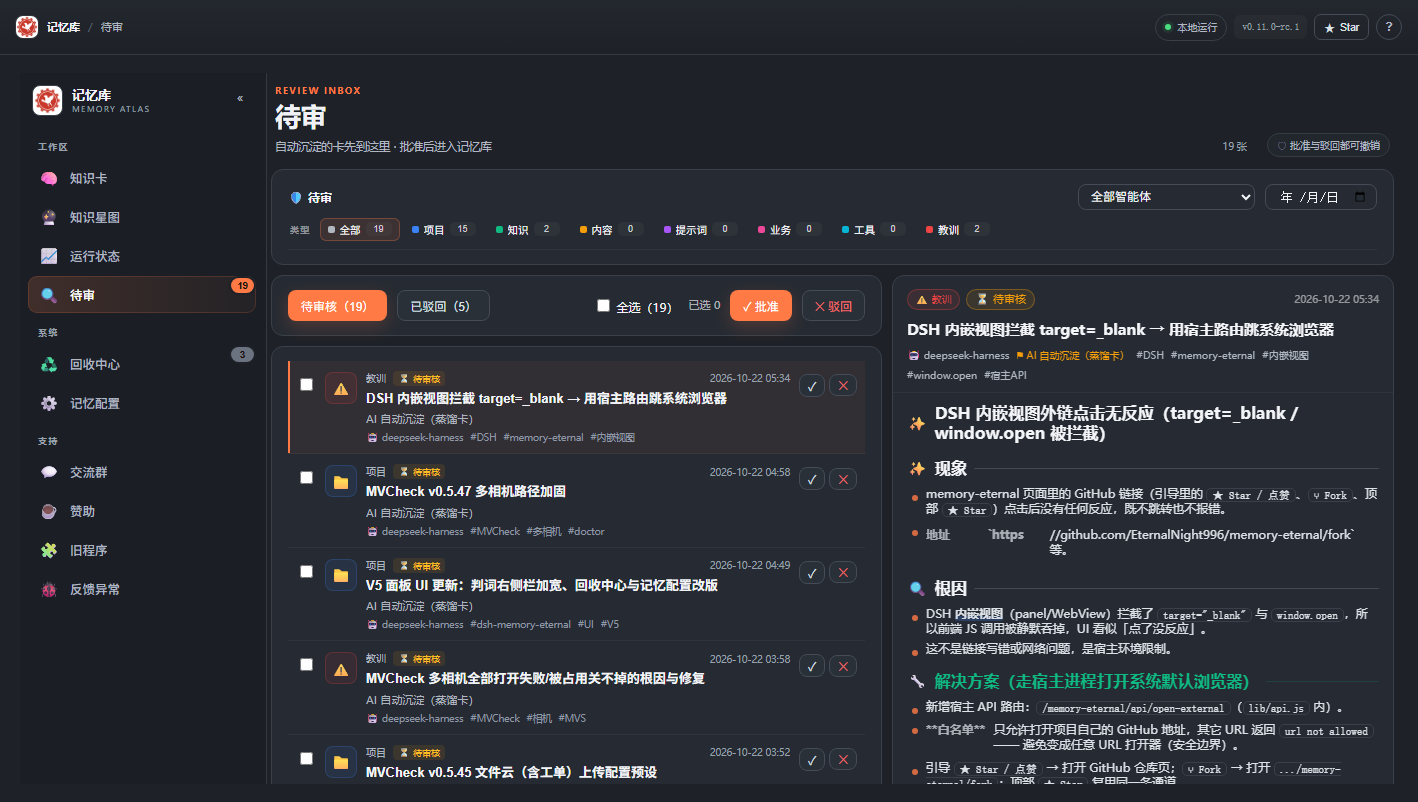
Task: Filter by 教训 type
Action: (956, 230)
